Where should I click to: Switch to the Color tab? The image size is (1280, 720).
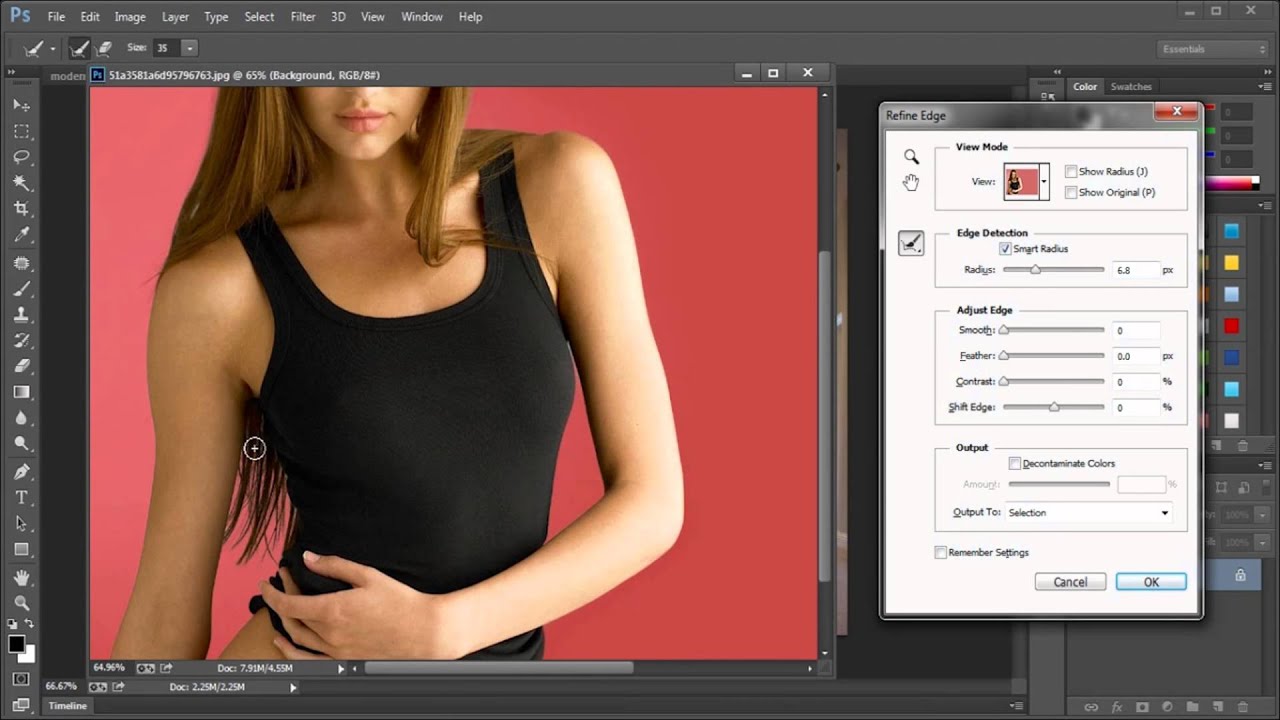coord(1085,87)
